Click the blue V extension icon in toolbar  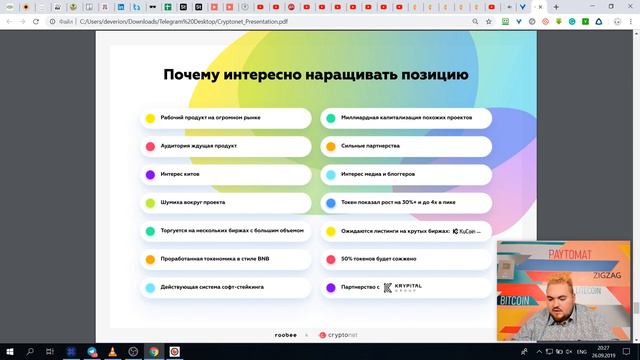(x=518, y=22)
